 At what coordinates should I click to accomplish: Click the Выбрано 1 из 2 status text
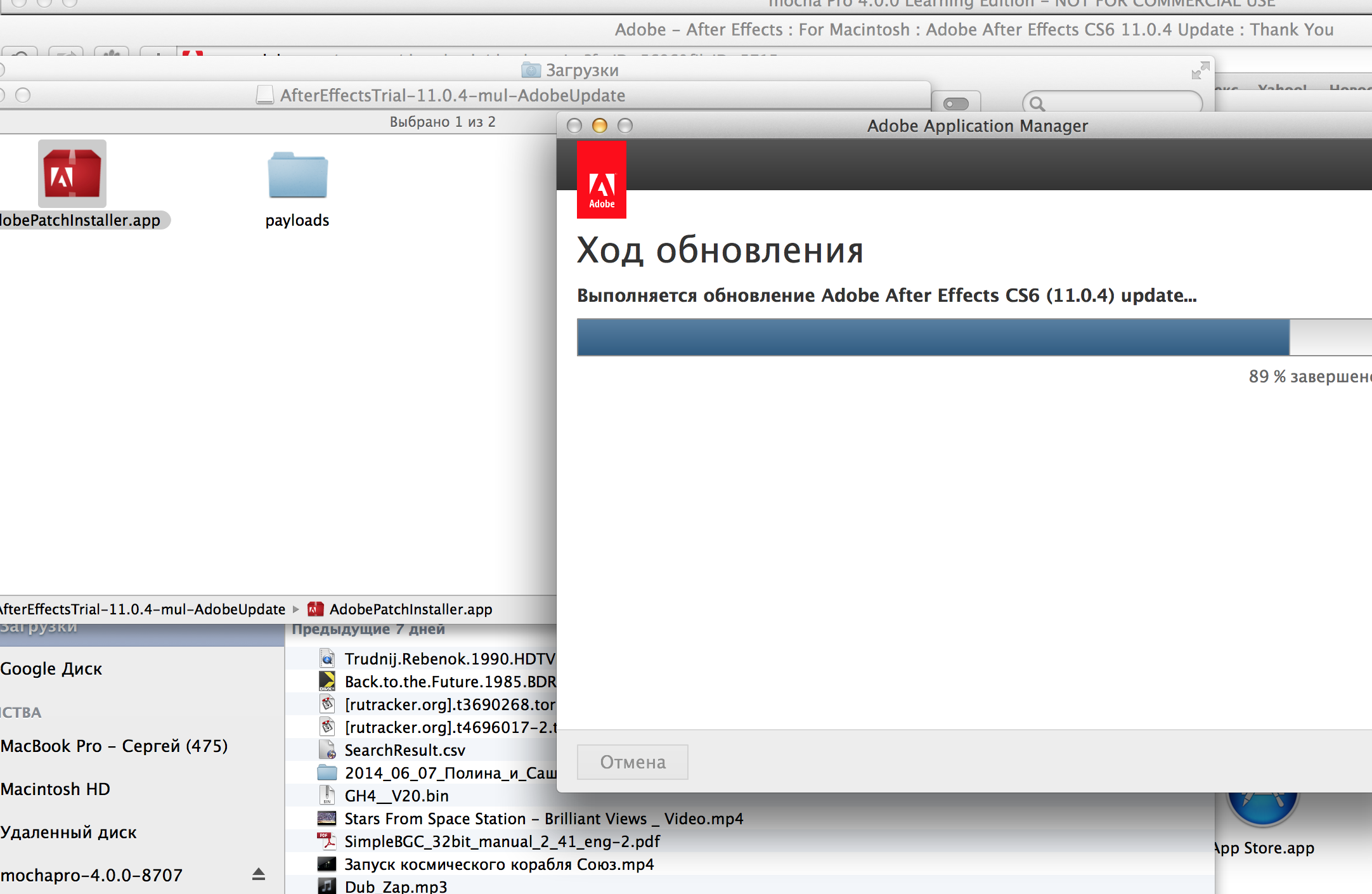click(443, 122)
